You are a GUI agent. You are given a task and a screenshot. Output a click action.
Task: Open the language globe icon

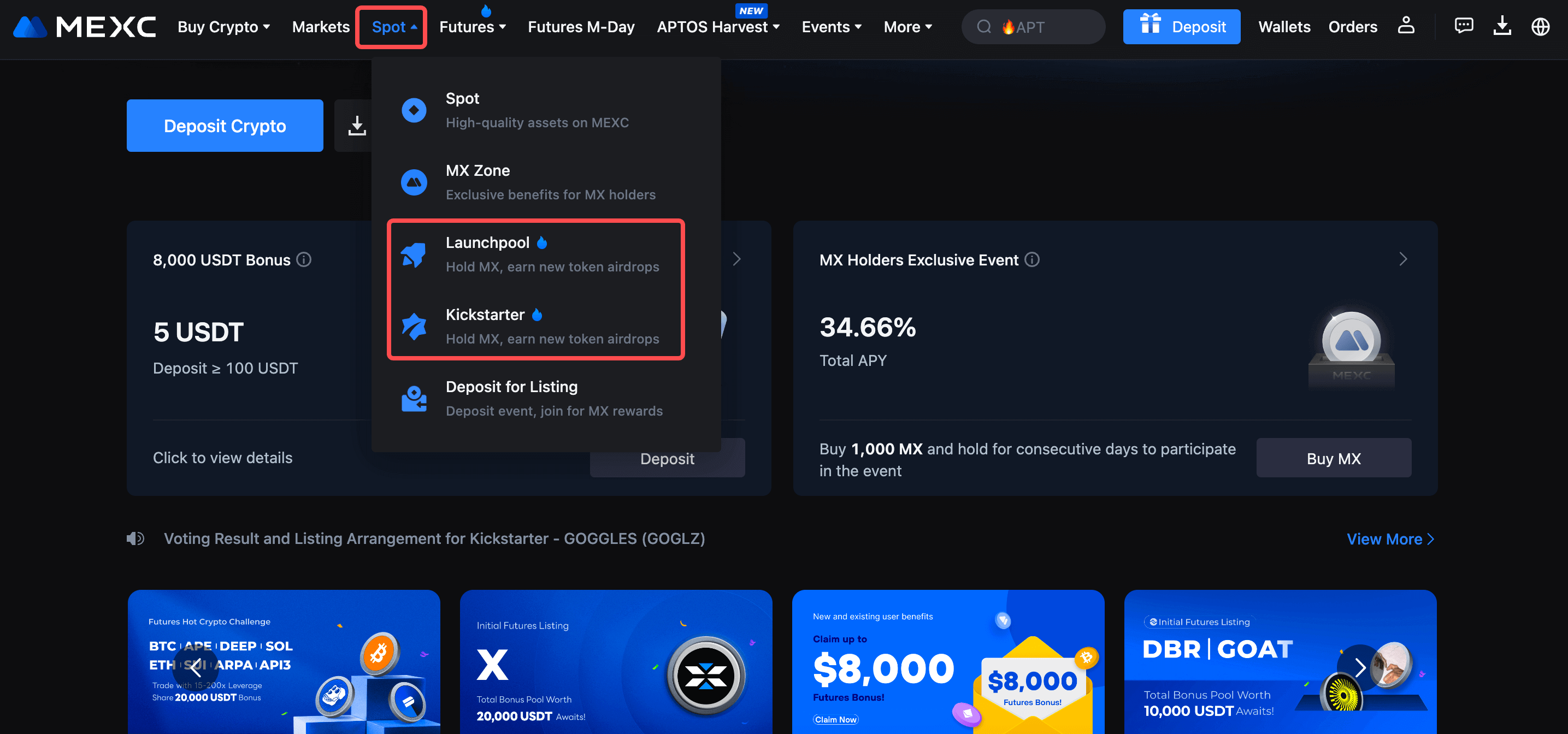point(1540,27)
